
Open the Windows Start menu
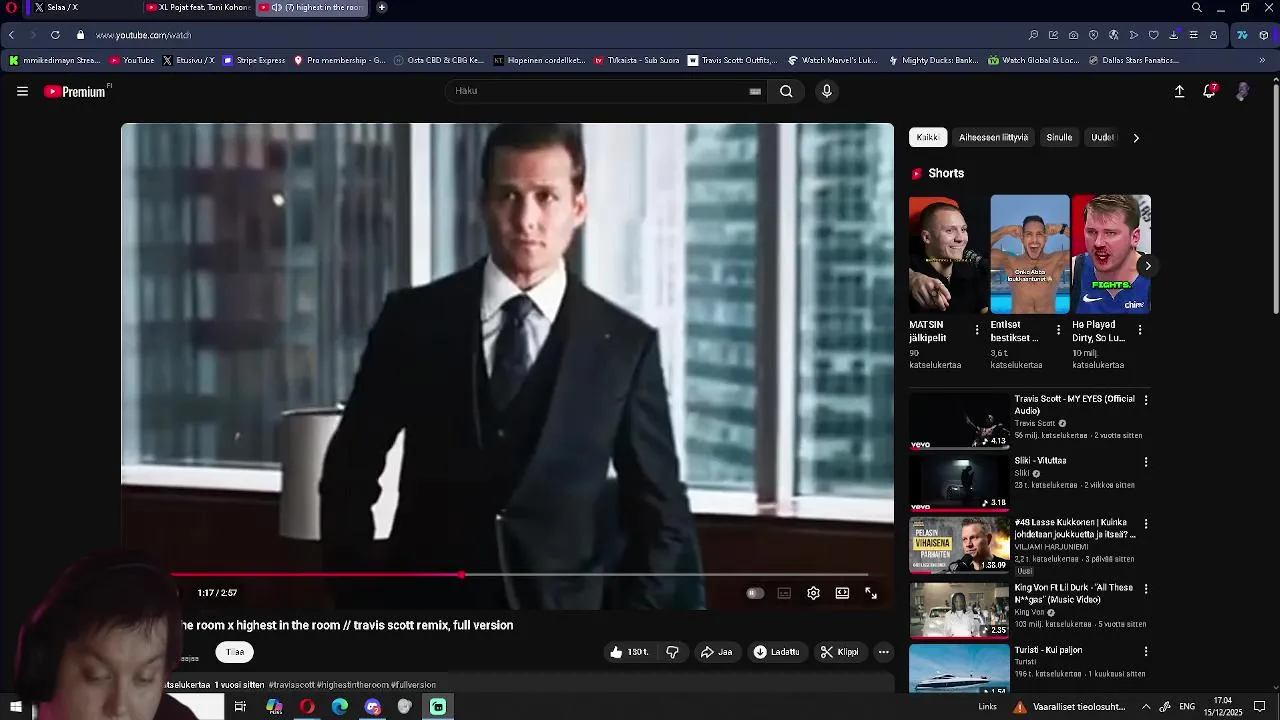coord(16,707)
